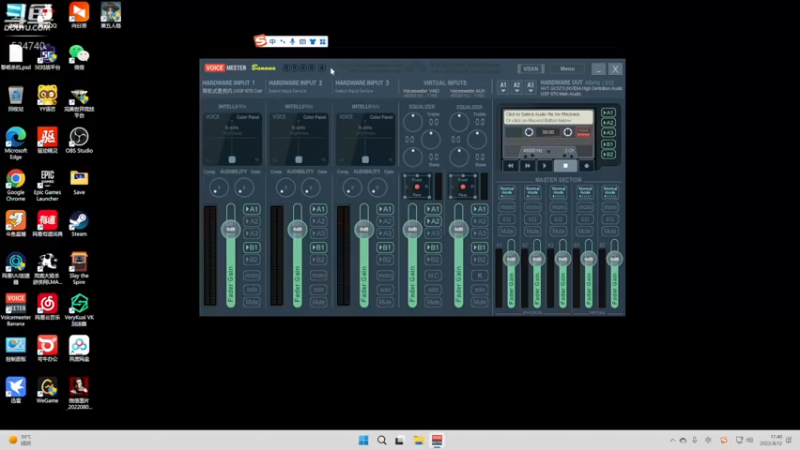Enable mono on Hardware Input 3
Image resolution: width=800 pixels, height=450 pixels.
[385, 276]
